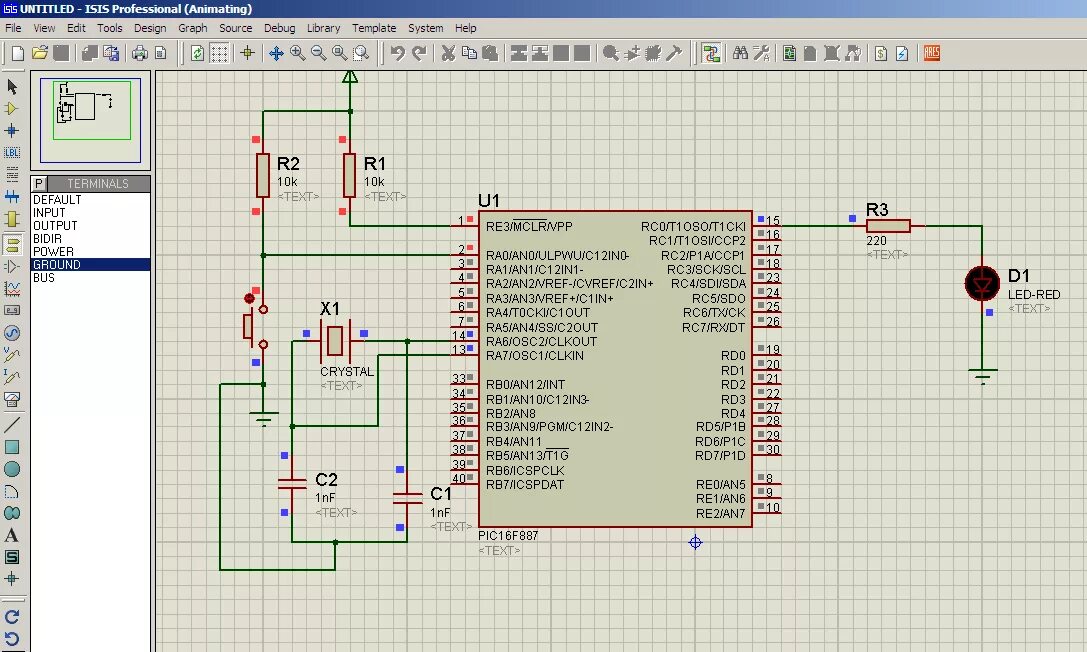Image resolution: width=1087 pixels, height=652 pixels.
Task: Click the Zoom In magnifier icon
Action: click(x=297, y=53)
